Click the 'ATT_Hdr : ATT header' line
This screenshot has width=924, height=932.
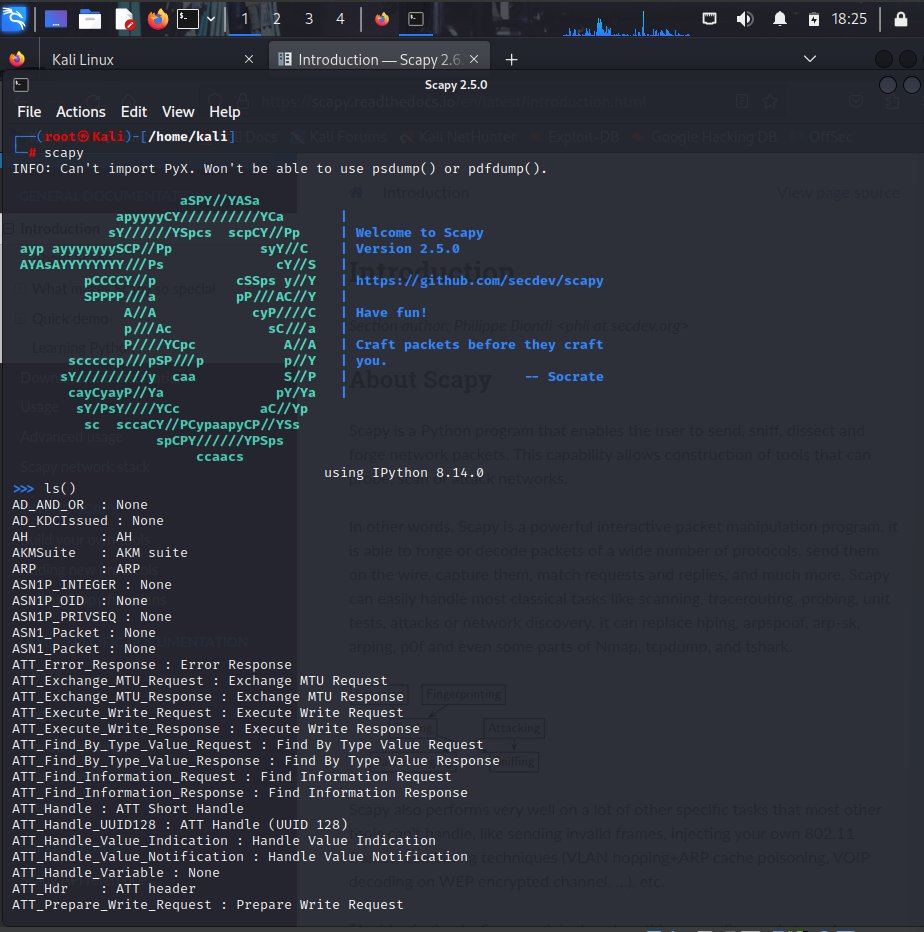coord(104,889)
